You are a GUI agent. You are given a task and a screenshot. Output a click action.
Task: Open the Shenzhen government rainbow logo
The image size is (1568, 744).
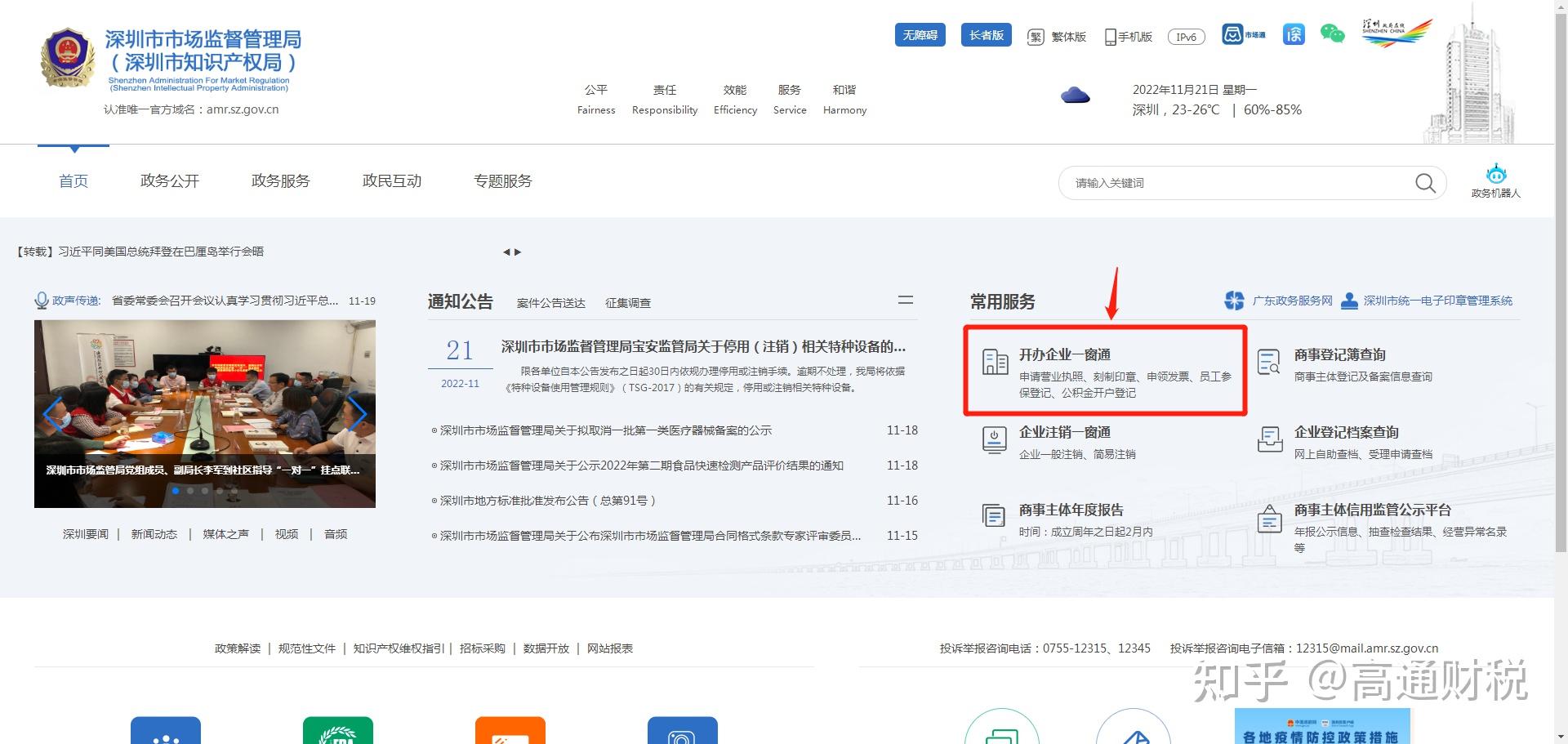[x=1396, y=33]
